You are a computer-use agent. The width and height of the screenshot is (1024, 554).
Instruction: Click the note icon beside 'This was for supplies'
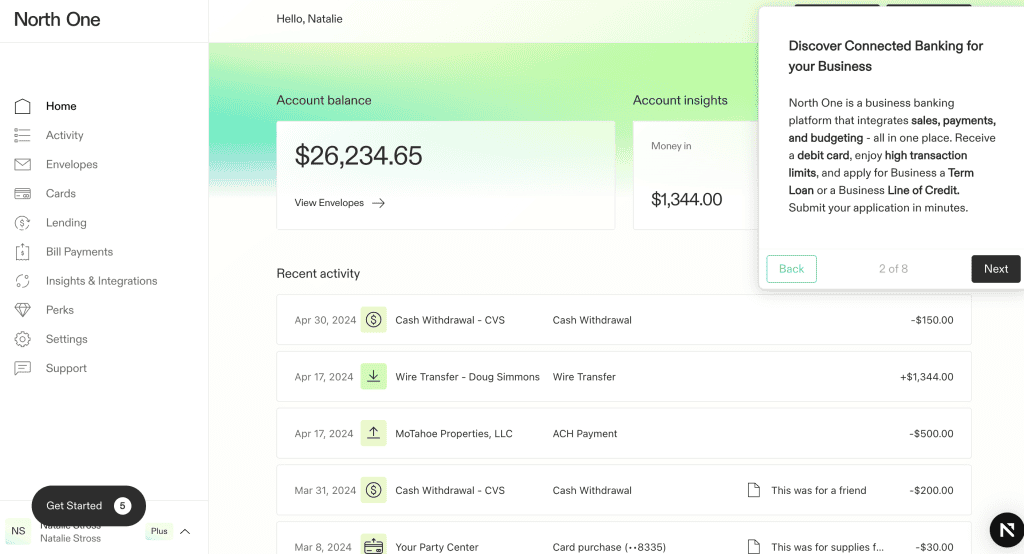754,546
